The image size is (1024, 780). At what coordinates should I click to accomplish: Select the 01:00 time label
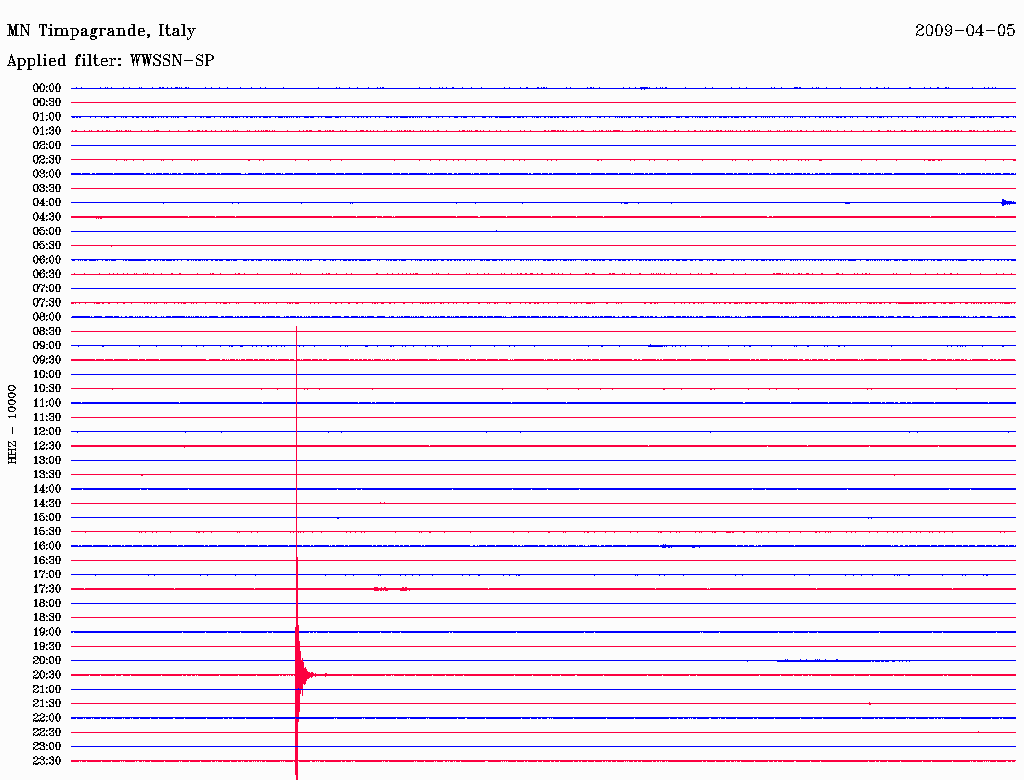click(x=47, y=116)
